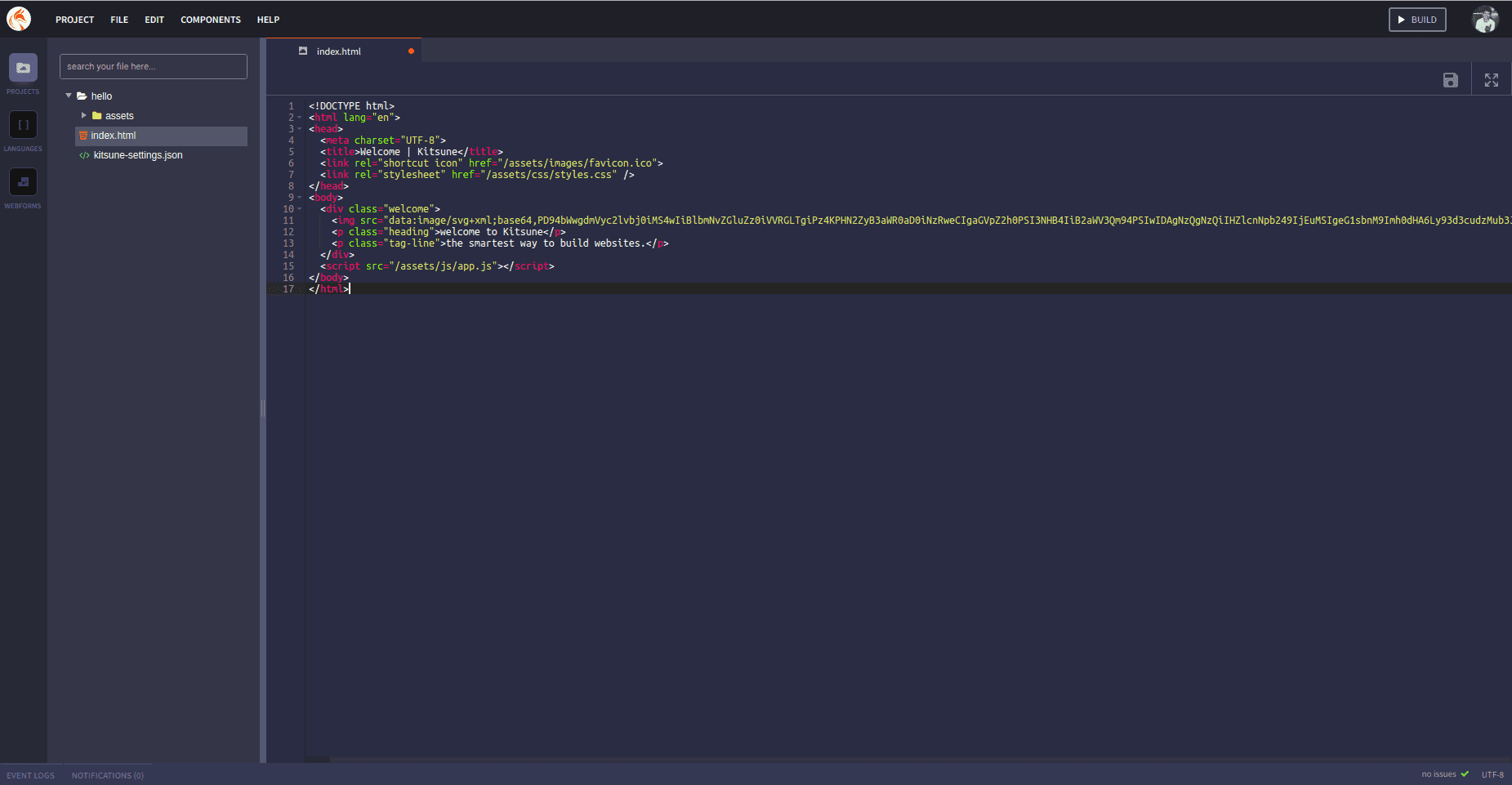Screen dimensions: 1512x785
Task: Collapse the html tag fold arrow on line 2
Action: point(299,117)
